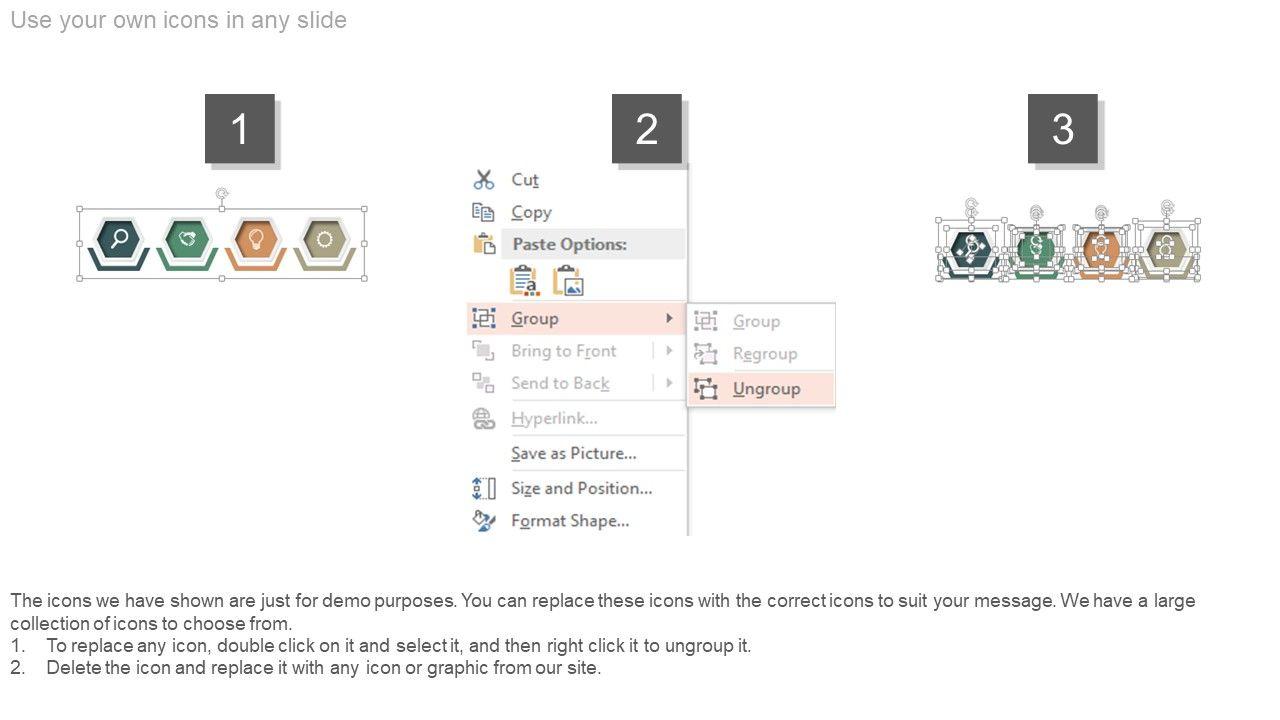This screenshot has width=1280, height=720.
Task: Click the rotation handle above grouped icons
Action: tap(222, 193)
